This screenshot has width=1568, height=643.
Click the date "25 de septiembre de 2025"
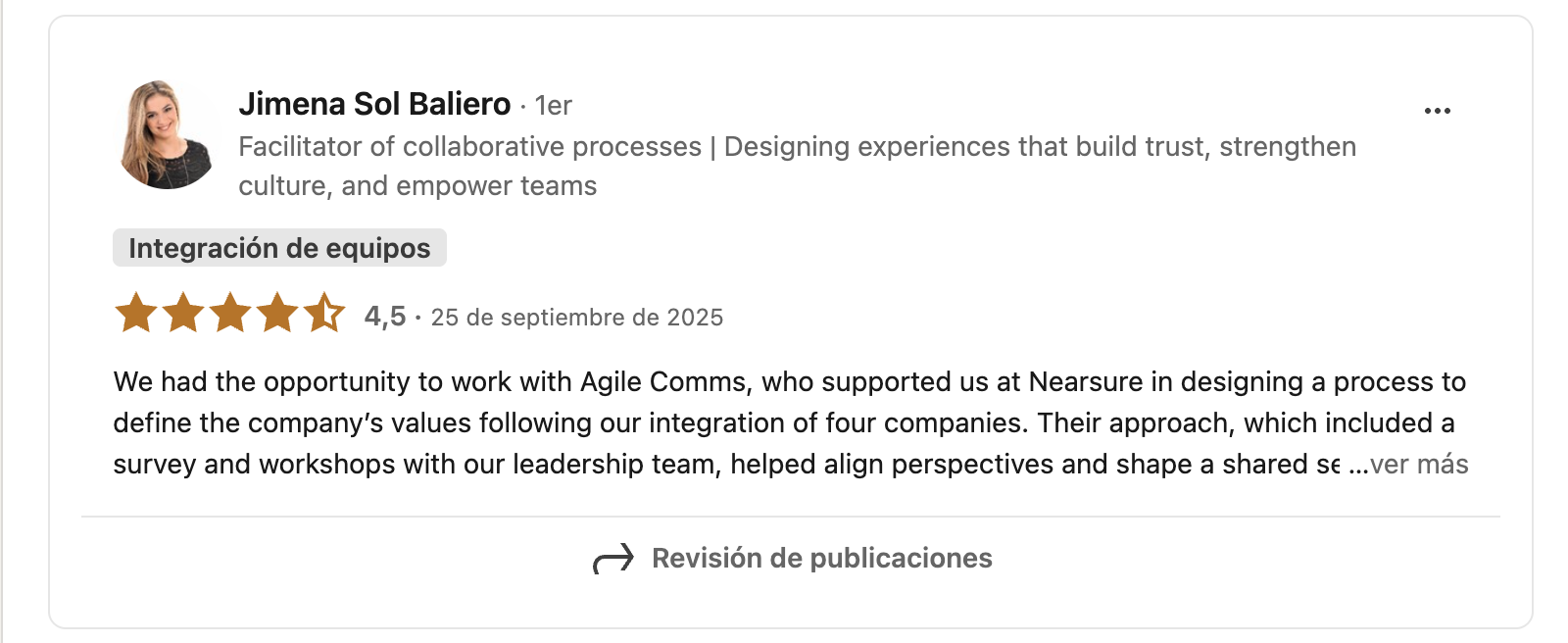[x=576, y=318]
